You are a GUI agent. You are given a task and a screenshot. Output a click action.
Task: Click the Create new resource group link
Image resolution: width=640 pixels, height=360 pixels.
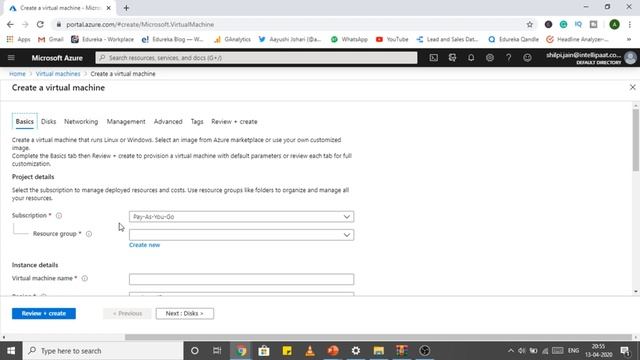(x=144, y=245)
